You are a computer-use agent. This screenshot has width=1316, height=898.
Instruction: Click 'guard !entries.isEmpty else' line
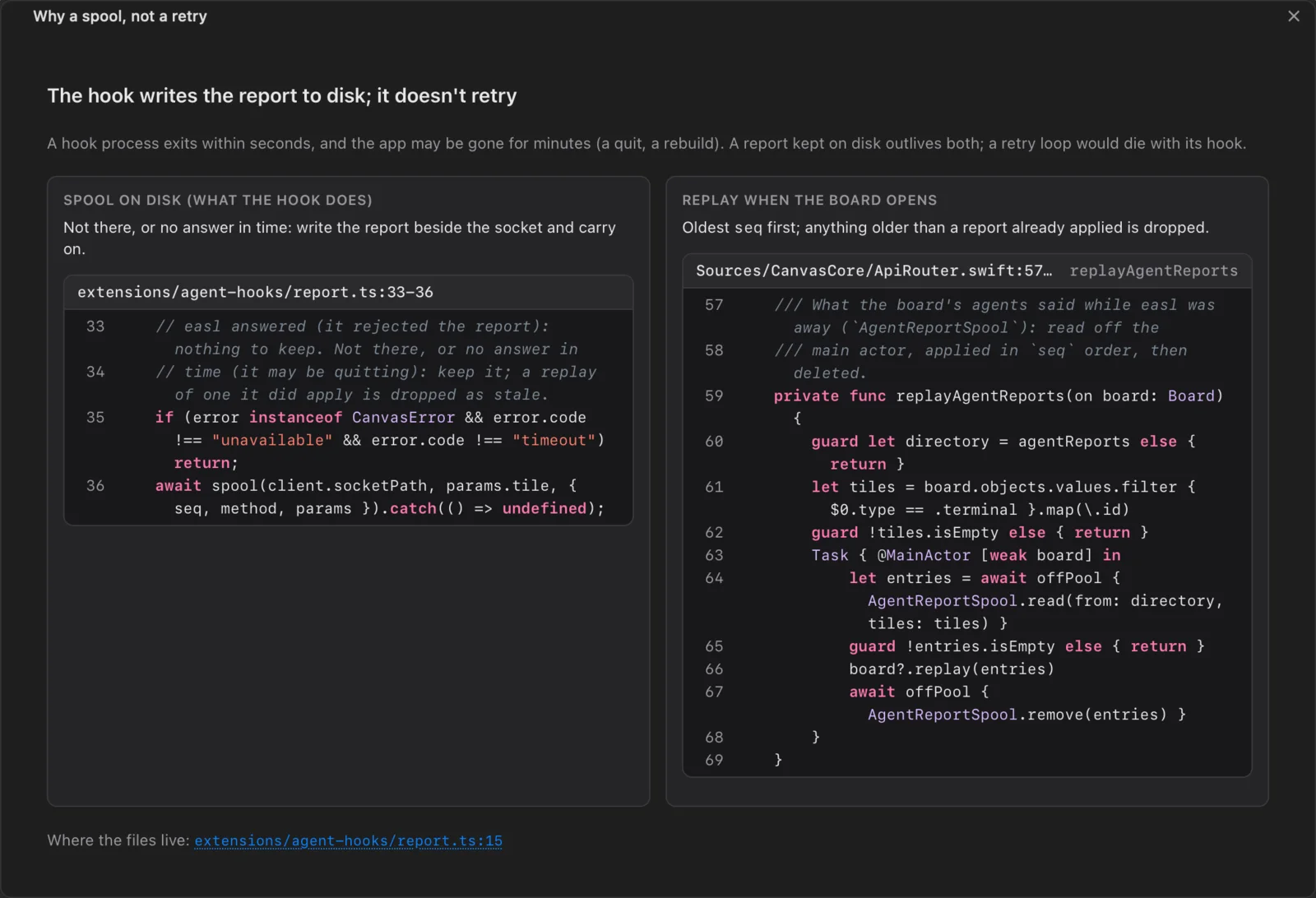1026,646
